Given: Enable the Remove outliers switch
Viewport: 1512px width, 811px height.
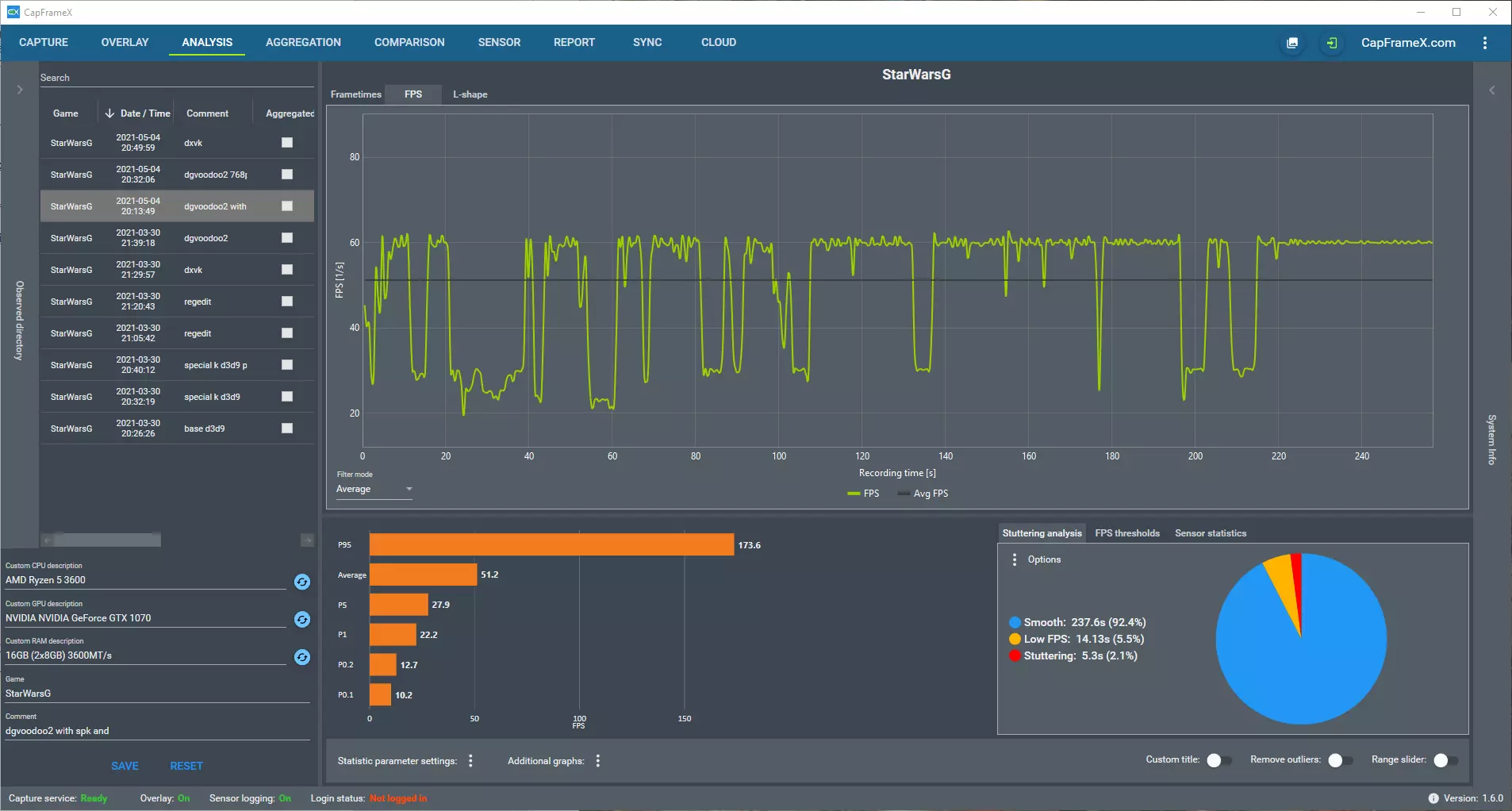Looking at the screenshot, I should (1340, 760).
